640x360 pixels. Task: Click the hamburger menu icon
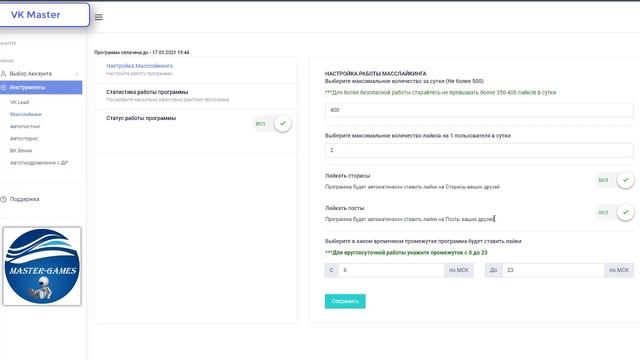(x=98, y=17)
